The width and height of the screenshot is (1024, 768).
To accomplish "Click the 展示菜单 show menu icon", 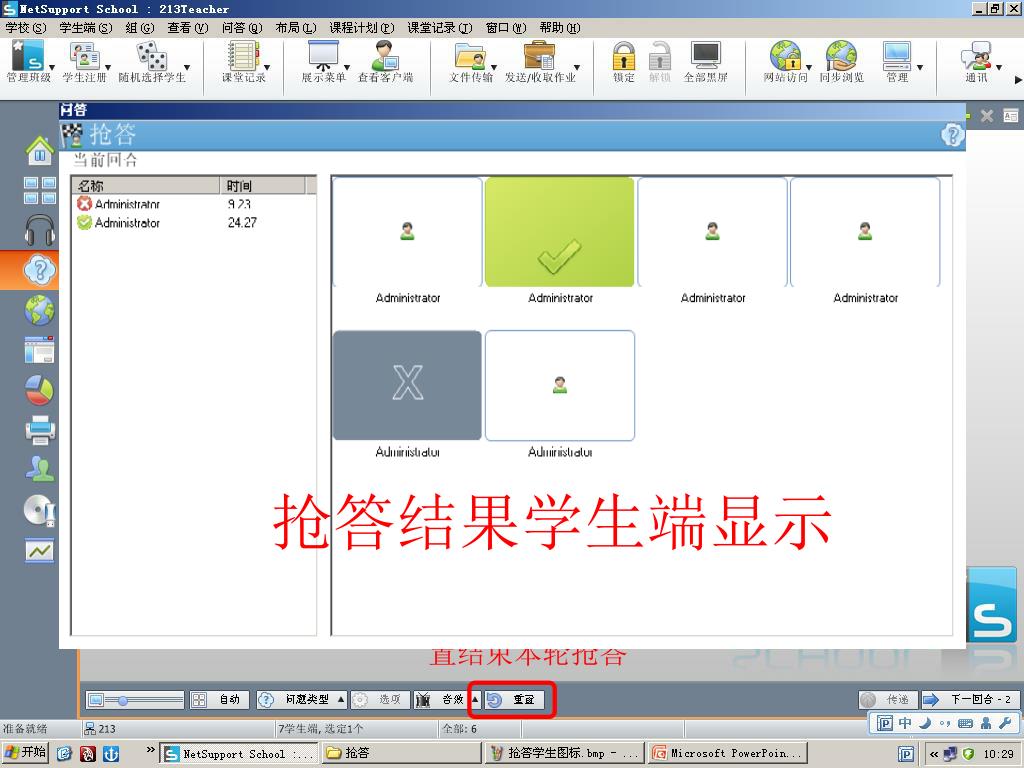I will (323, 61).
